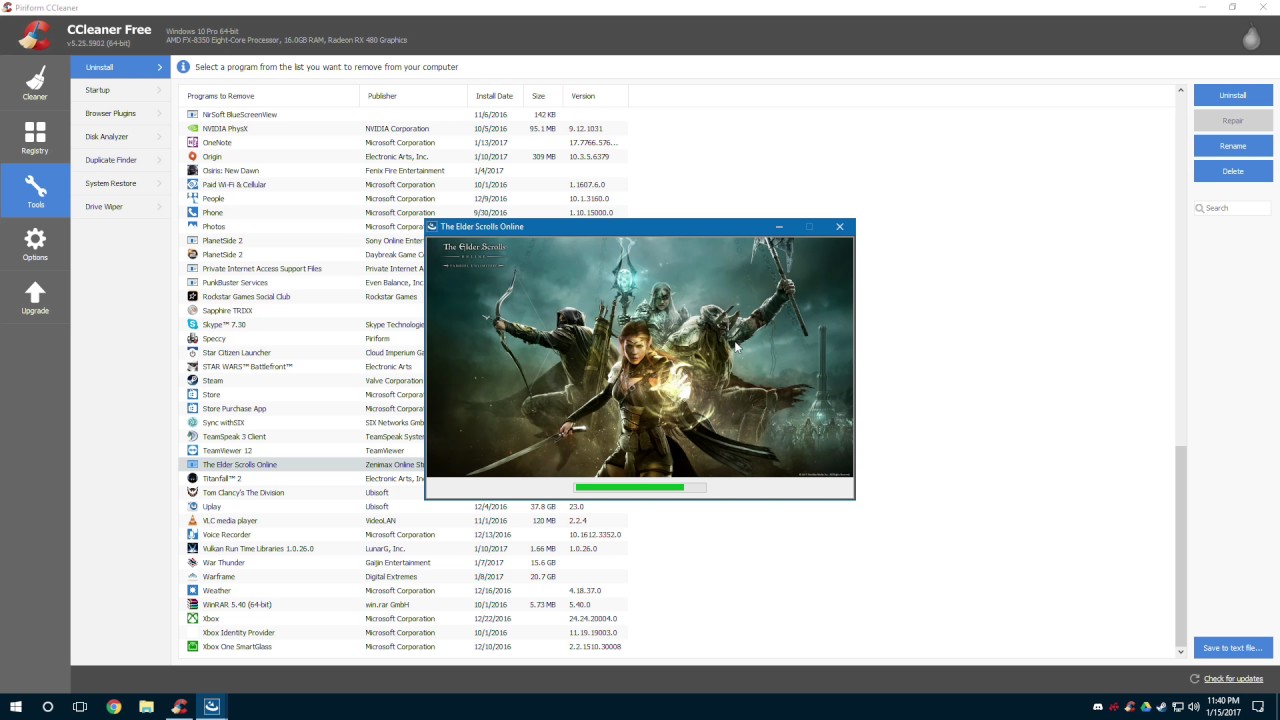Sort by Publisher column header
This screenshot has height=720, width=1280.
414,96
